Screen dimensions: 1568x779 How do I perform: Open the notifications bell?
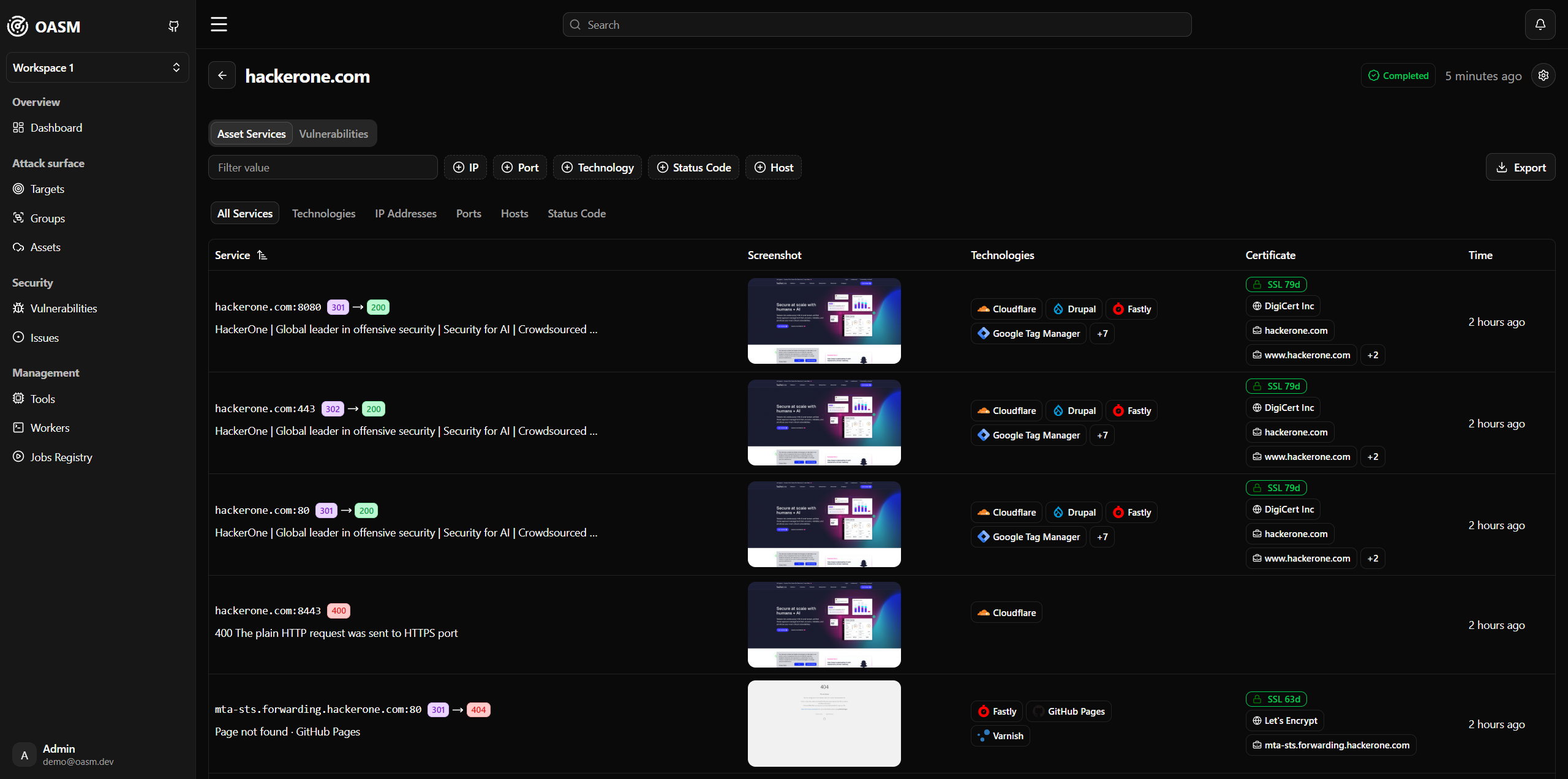point(1540,24)
